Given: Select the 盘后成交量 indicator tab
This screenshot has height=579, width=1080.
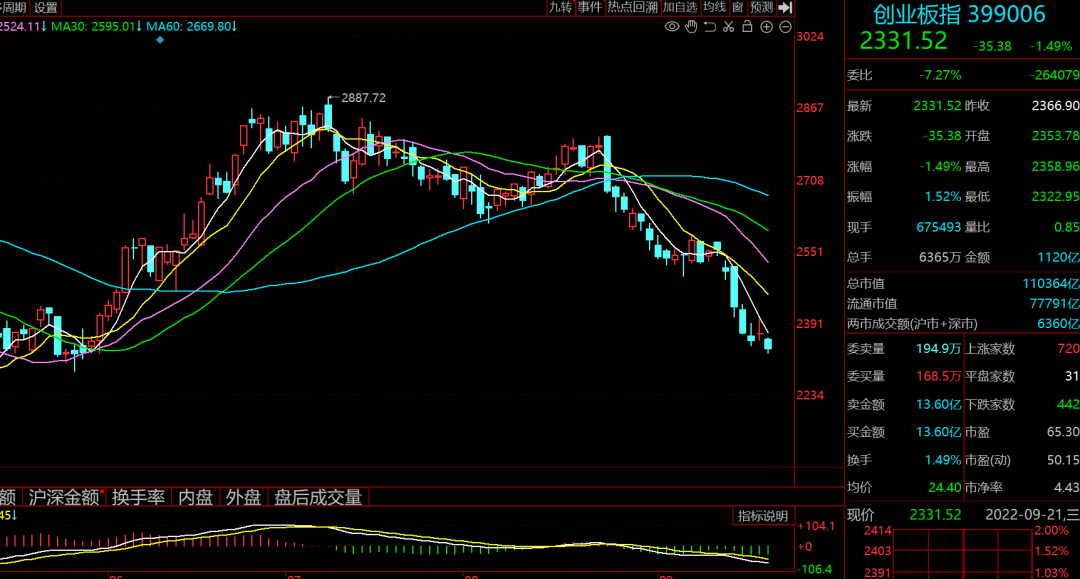Looking at the screenshot, I should [x=318, y=497].
